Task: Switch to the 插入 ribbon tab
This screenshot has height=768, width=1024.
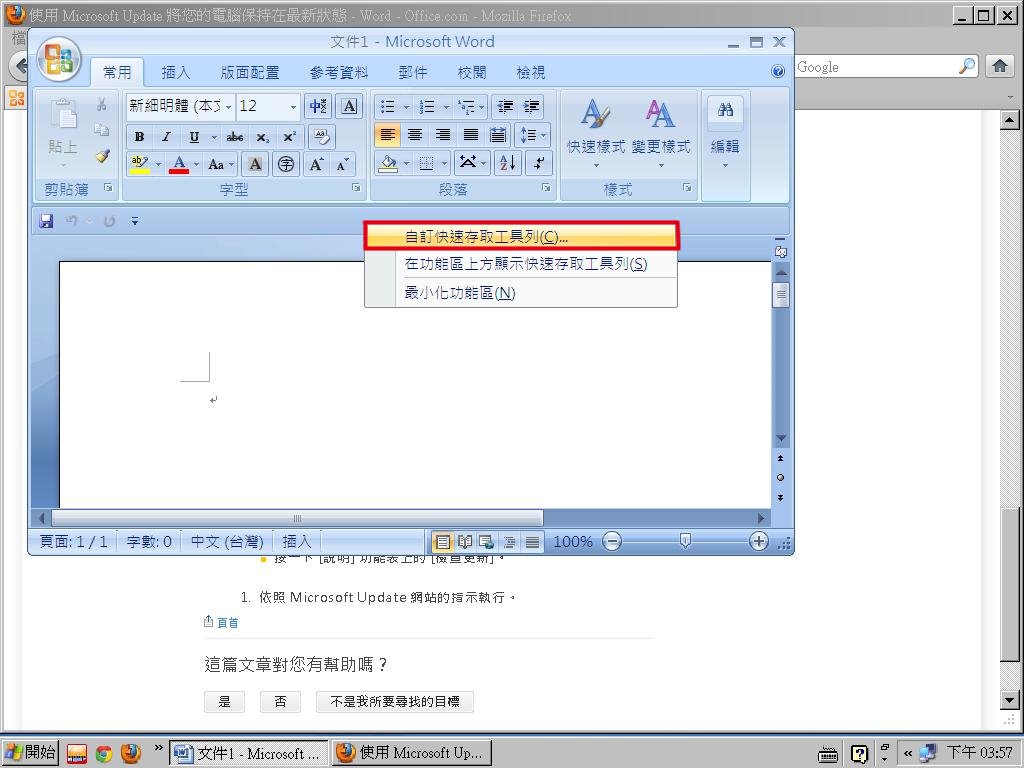Action: click(176, 72)
